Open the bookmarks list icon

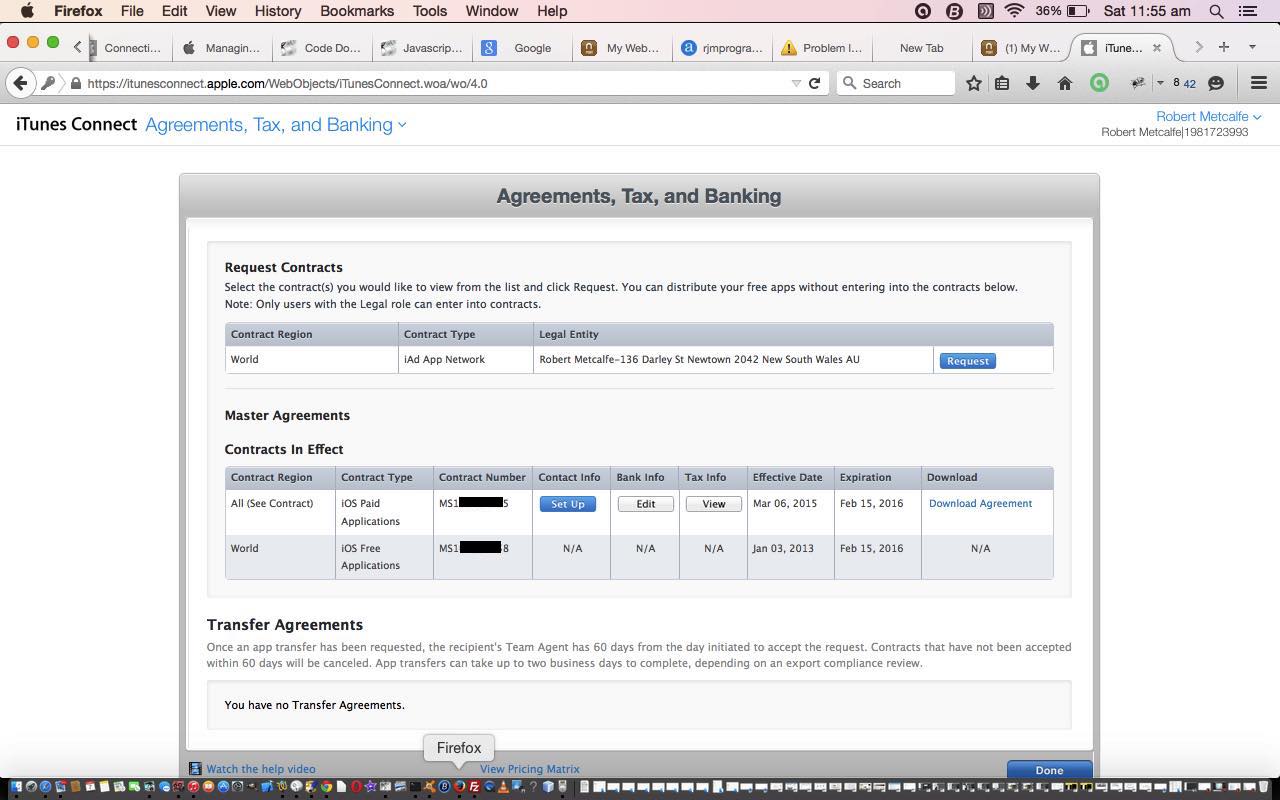coord(1002,83)
